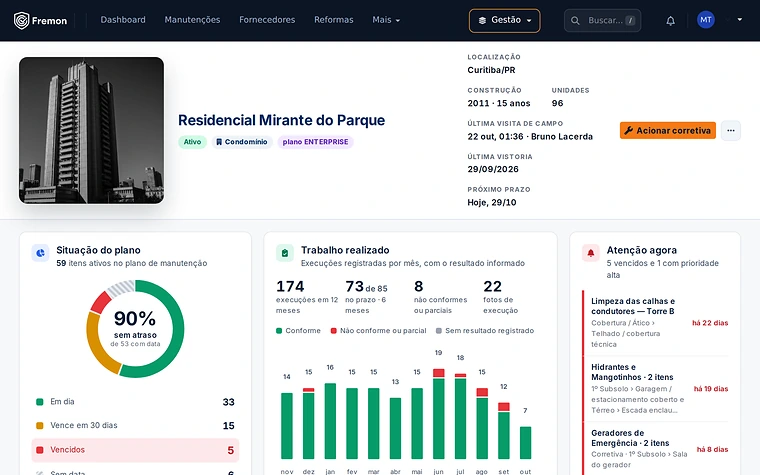
Task: Toggle Não conforme ou parcial legend
Action: 378,331
